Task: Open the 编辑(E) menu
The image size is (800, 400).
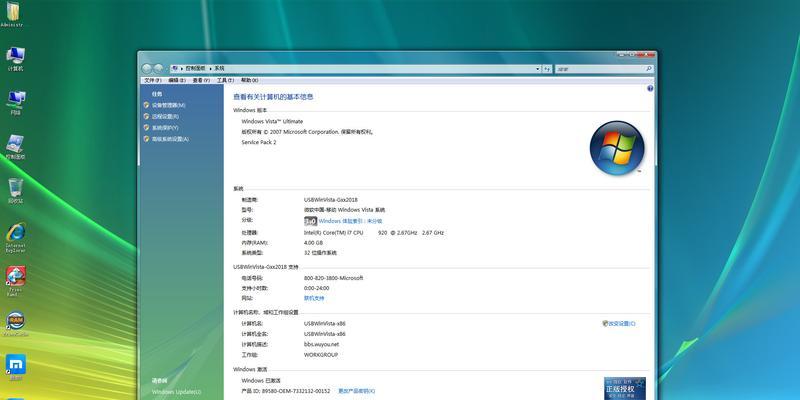Action: tap(177, 81)
